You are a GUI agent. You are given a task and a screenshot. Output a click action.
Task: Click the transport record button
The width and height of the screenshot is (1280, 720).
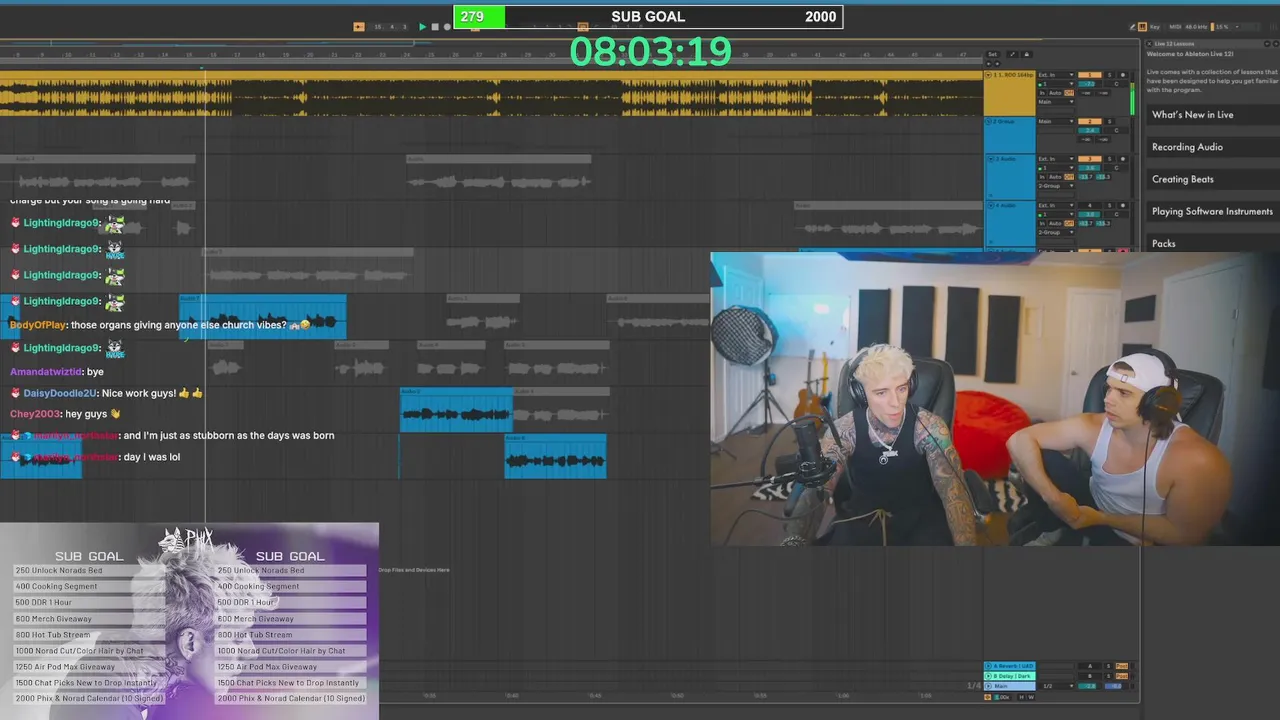pos(446,27)
